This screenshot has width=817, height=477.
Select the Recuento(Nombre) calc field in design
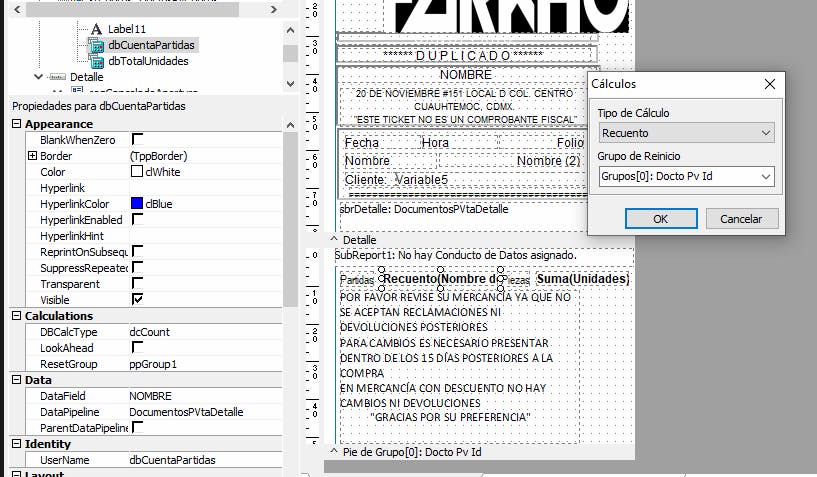(440, 279)
